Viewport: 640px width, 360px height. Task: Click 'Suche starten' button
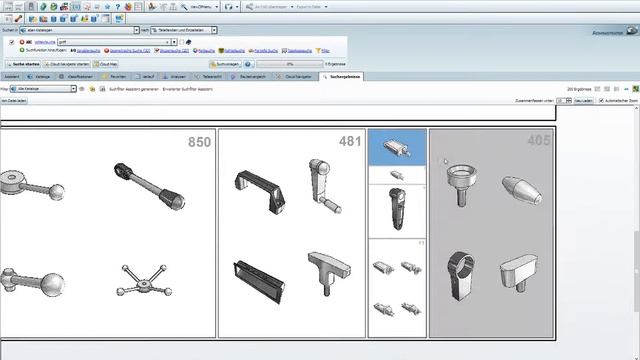pyautogui.click(x=23, y=64)
